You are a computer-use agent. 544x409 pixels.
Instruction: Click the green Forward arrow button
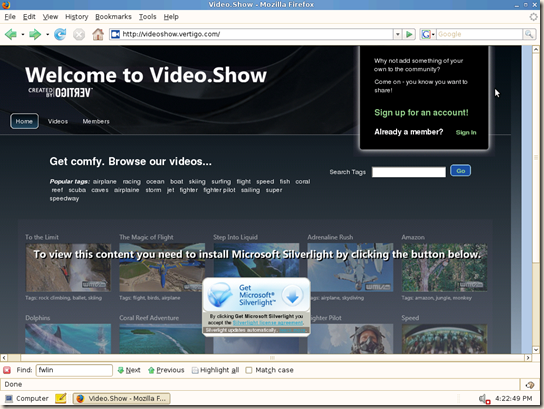click(x=35, y=34)
